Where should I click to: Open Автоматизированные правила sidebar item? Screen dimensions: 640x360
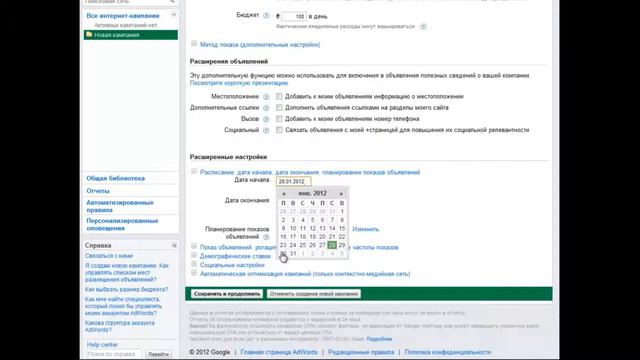(x=120, y=206)
